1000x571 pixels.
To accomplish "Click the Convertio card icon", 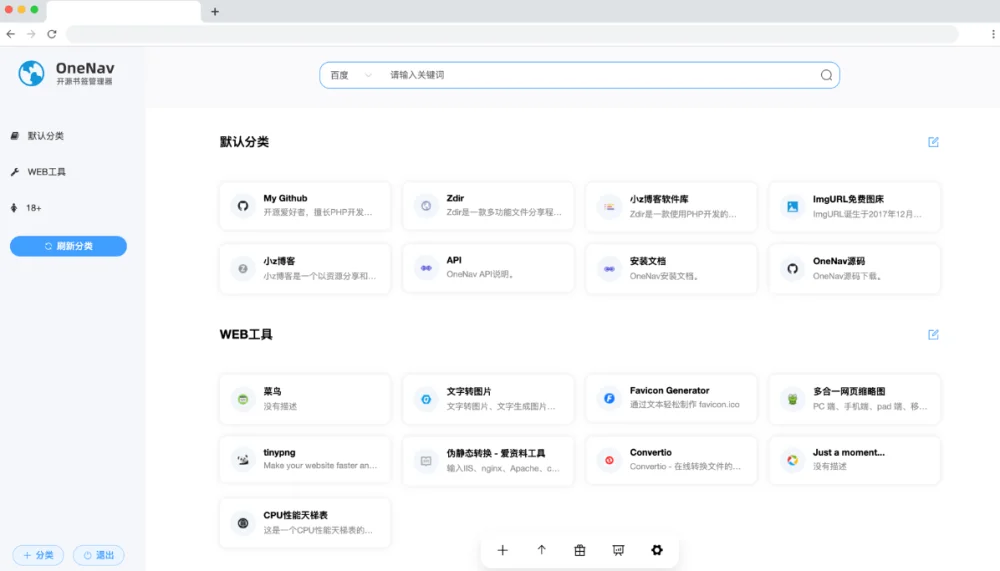I will [609, 460].
